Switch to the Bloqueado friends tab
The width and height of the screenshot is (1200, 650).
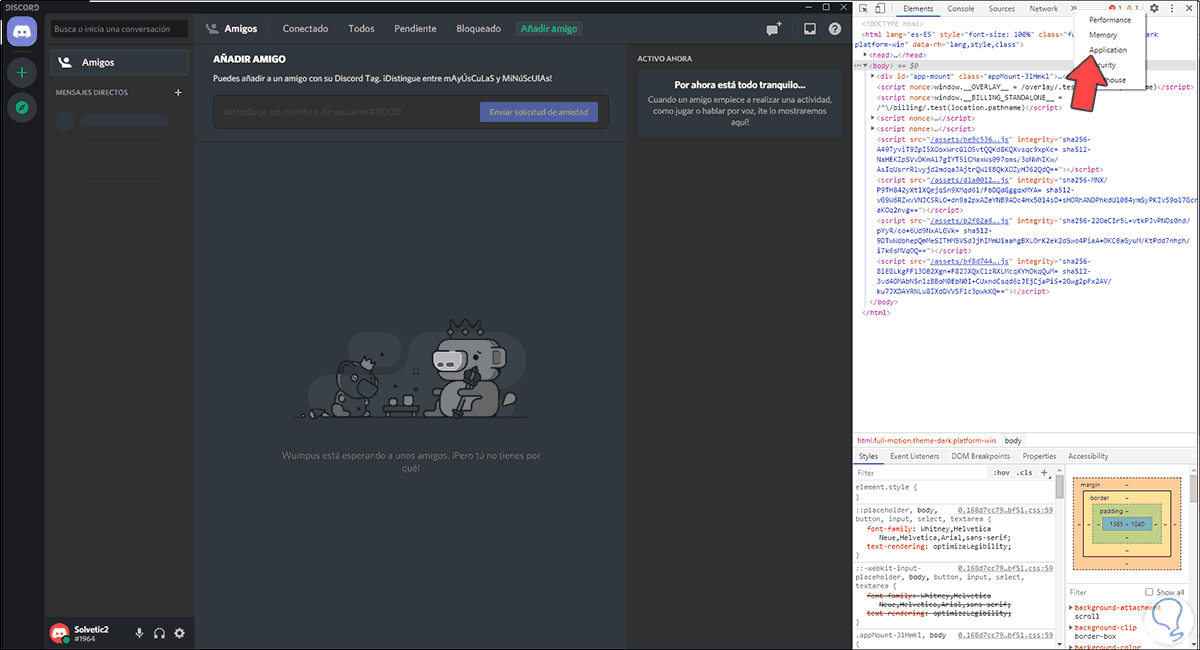point(478,29)
